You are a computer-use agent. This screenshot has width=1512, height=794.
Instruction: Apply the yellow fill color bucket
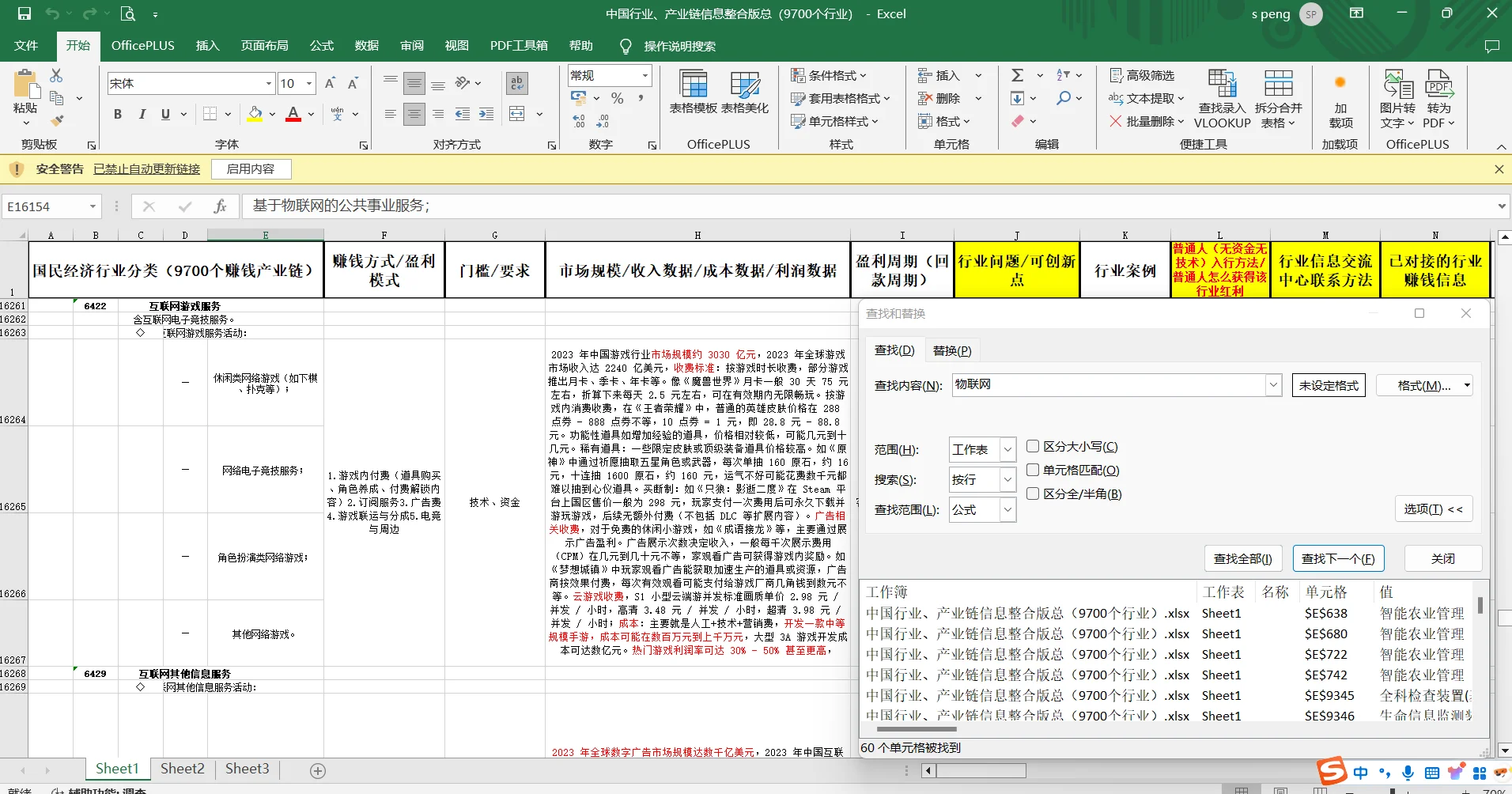pyautogui.click(x=255, y=114)
